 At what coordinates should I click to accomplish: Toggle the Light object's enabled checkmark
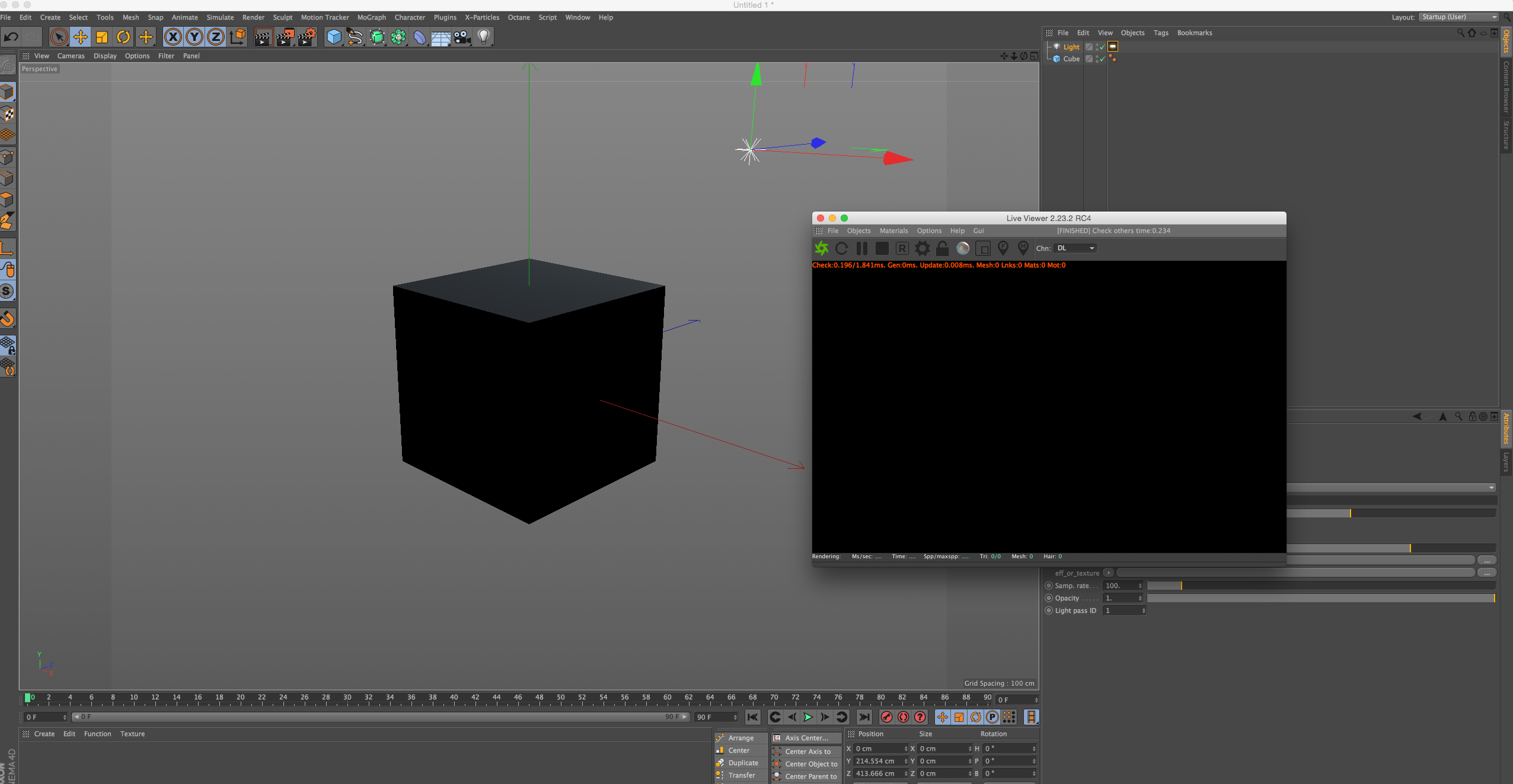(1102, 47)
